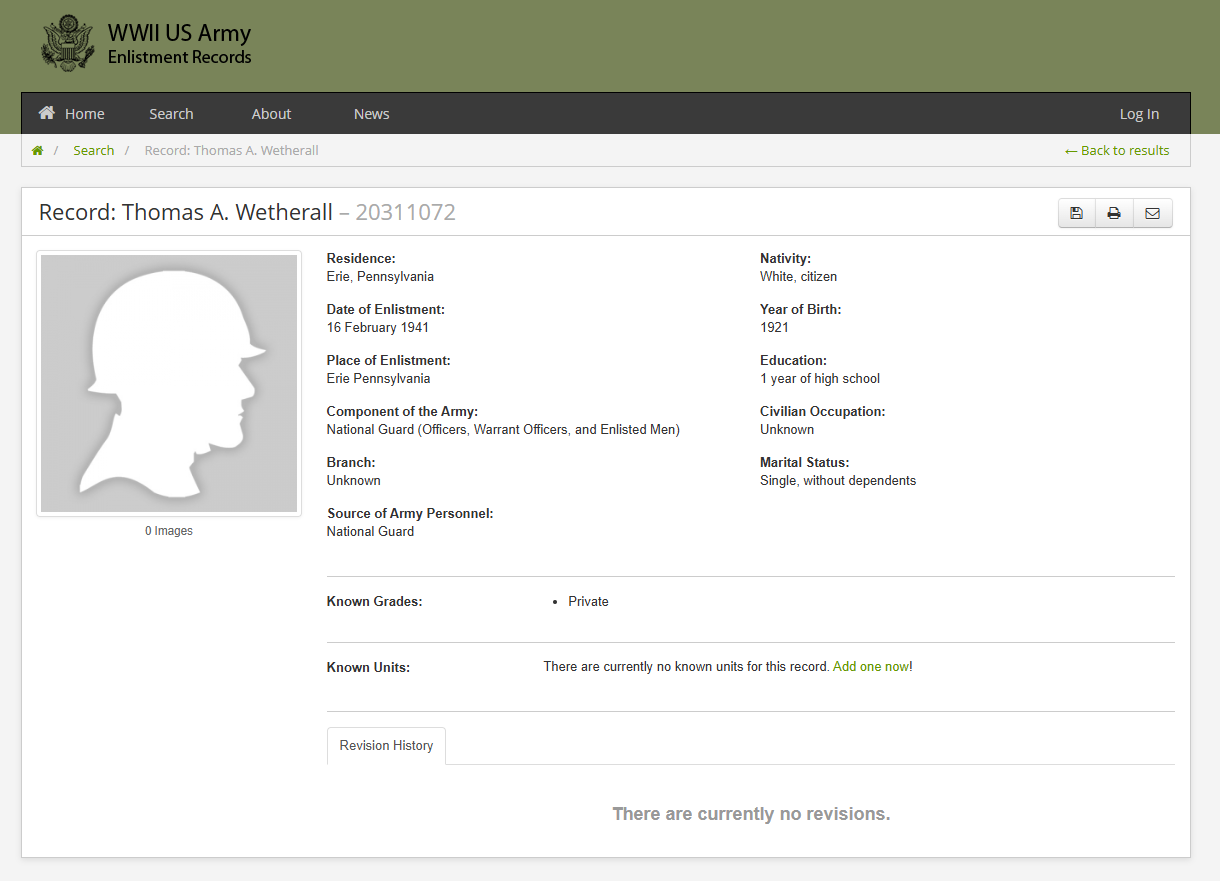Save the record with the floppy disk icon

click(1076, 213)
